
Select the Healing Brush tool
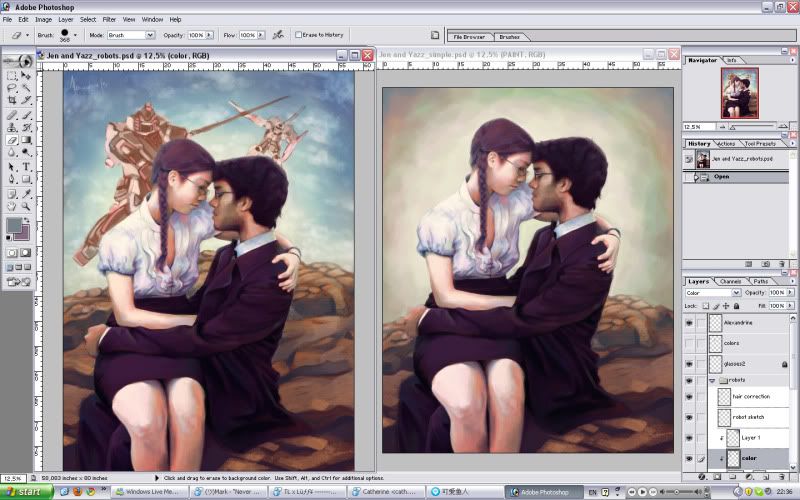[12, 115]
